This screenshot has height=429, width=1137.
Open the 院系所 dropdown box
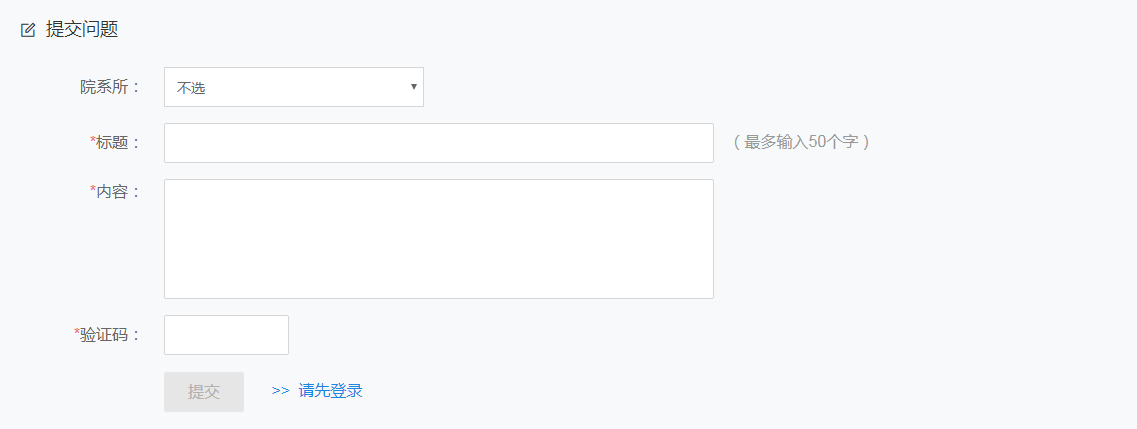[294, 87]
